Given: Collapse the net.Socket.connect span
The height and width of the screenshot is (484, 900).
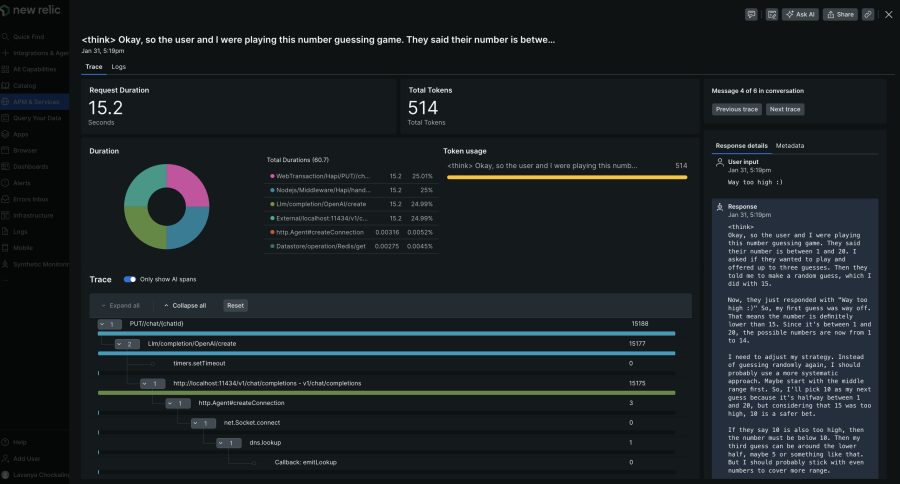Looking at the screenshot, I should tap(203, 423).
